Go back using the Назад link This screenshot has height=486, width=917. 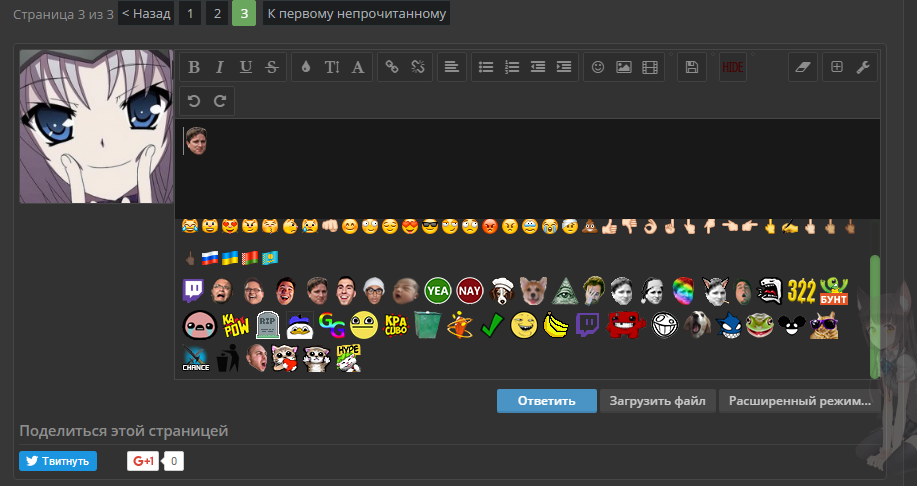tap(146, 13)
